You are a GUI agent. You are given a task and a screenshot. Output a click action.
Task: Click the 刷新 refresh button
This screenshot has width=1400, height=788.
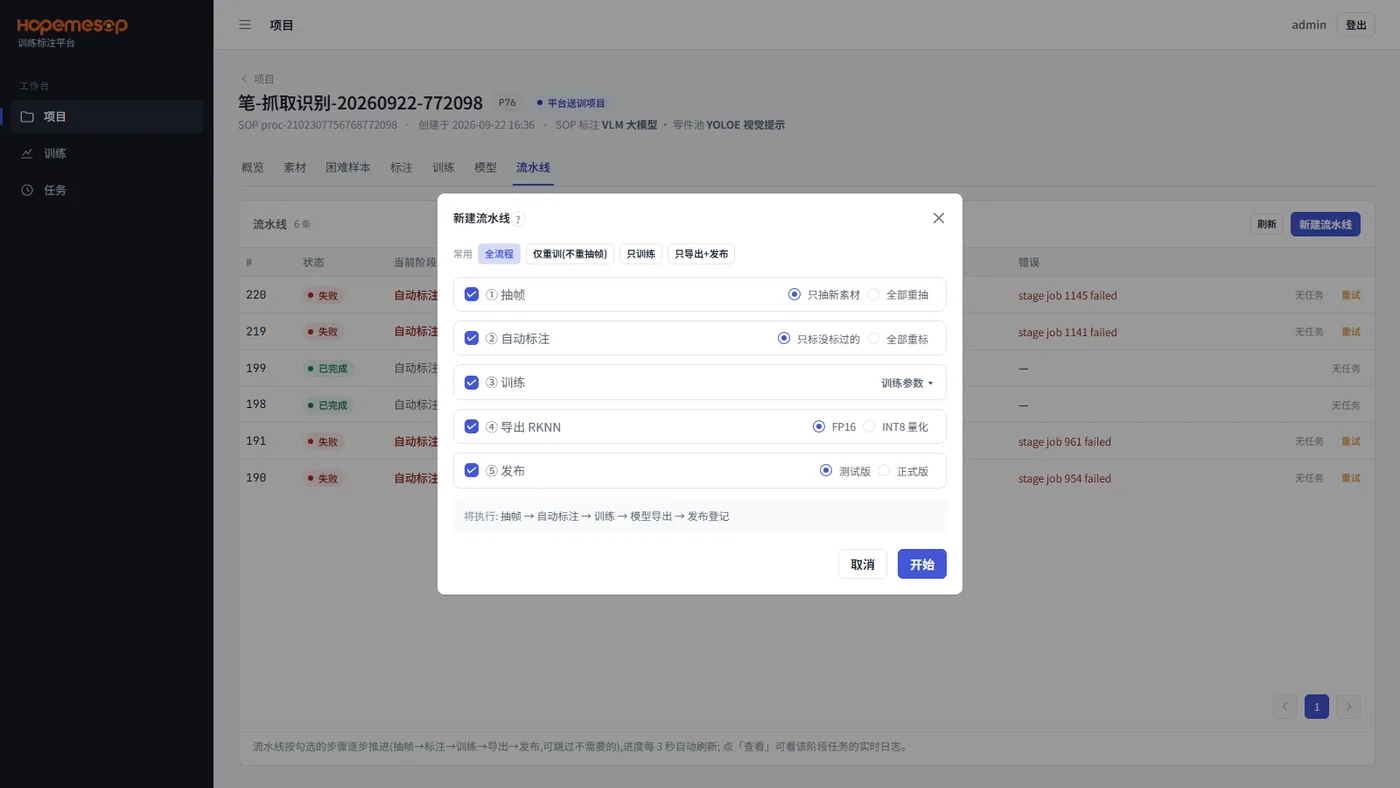(x=1267, y=224)
